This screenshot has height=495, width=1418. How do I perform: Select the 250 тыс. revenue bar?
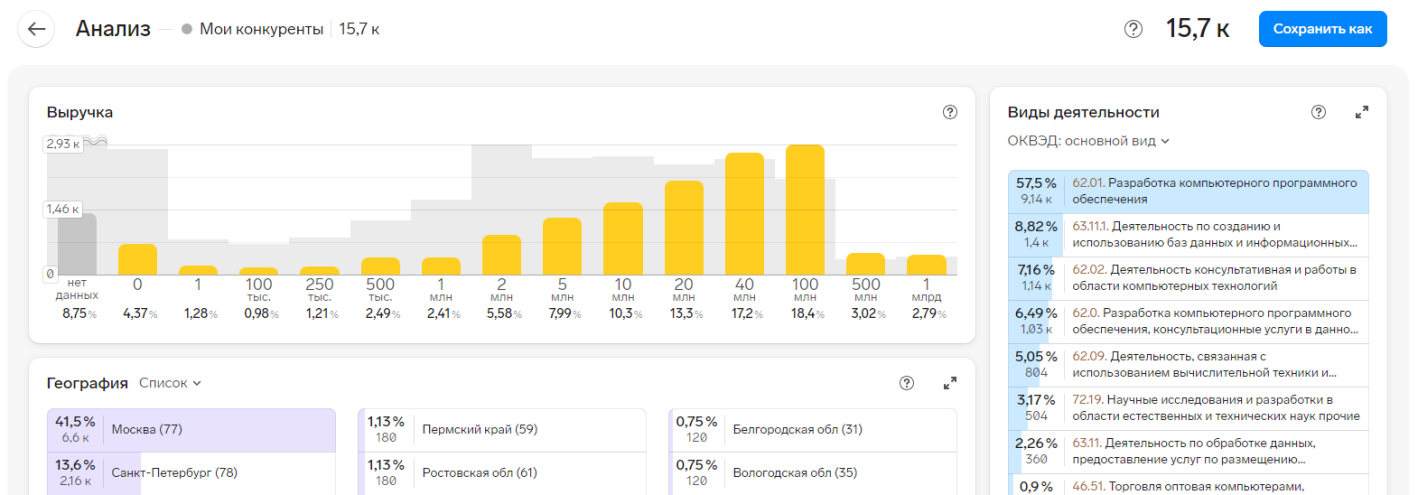coord(320,271)
